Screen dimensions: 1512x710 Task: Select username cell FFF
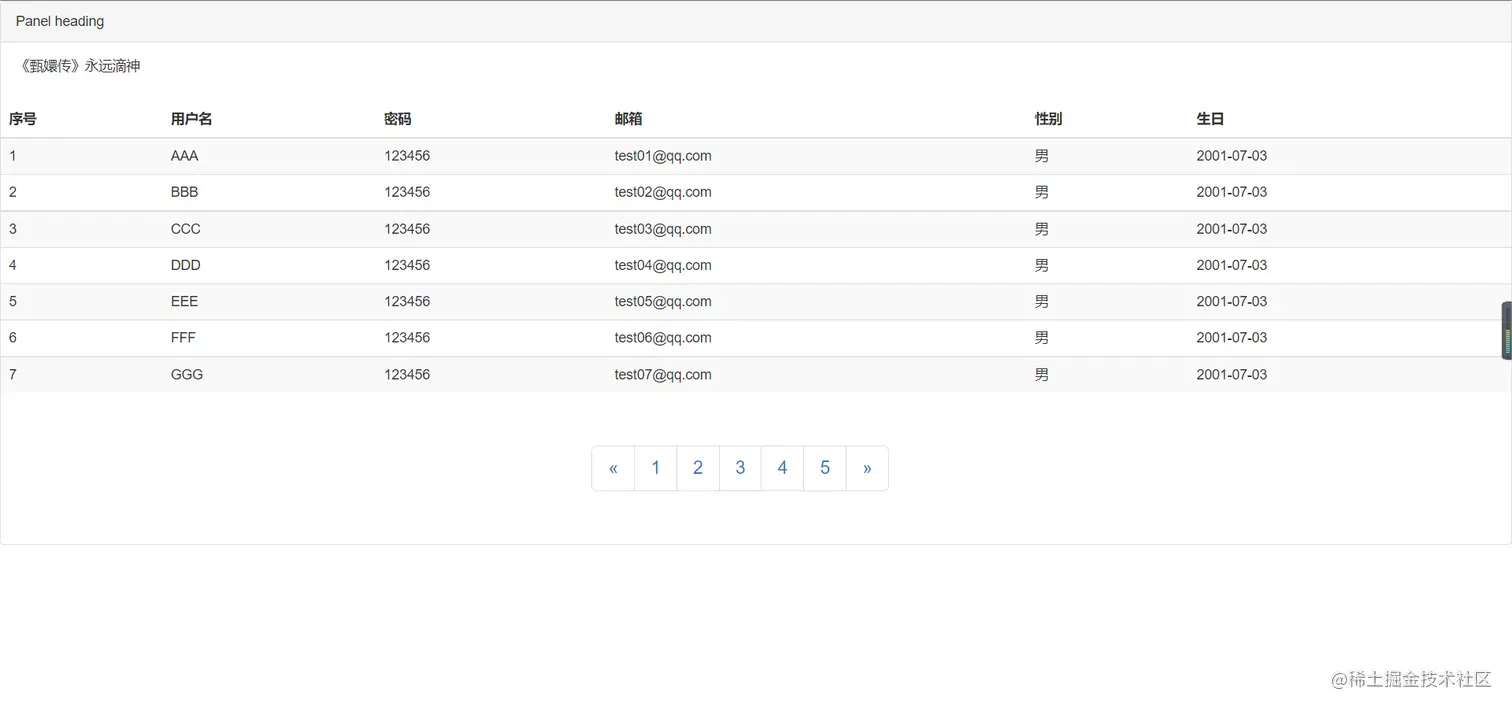tap(184, 338)
